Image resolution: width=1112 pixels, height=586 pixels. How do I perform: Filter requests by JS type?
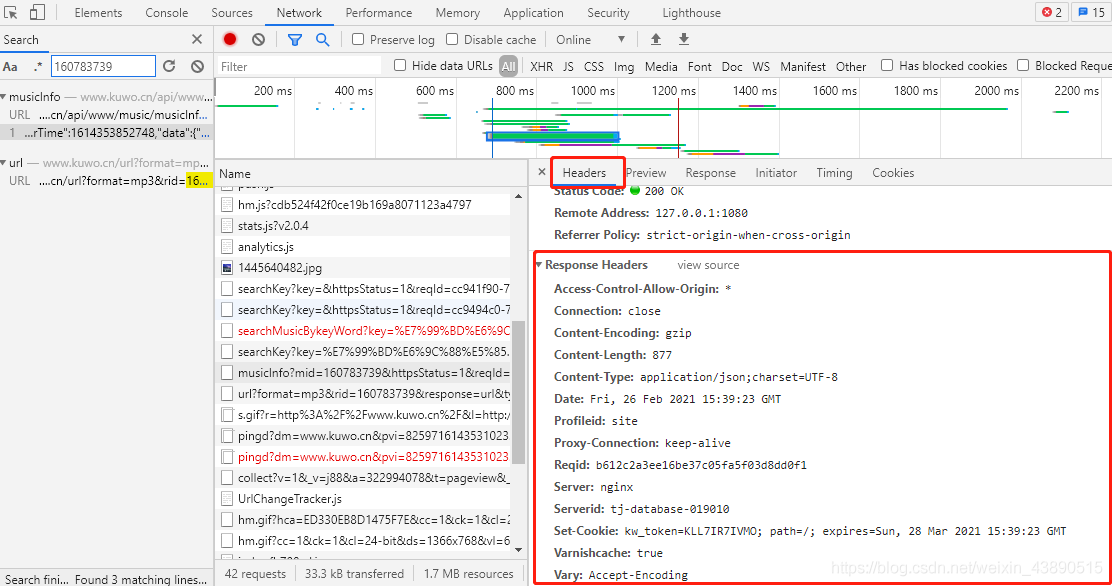point(568,66)
